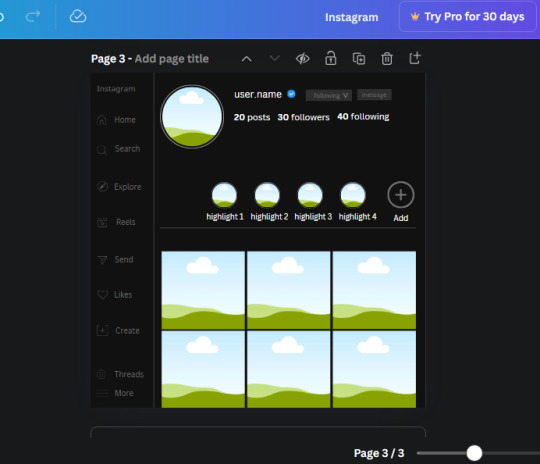The height and width of the screenshot is (464, 540).
Task: Select the following V dropdown element
Action: pyautogui.click(x=329, y=95)
